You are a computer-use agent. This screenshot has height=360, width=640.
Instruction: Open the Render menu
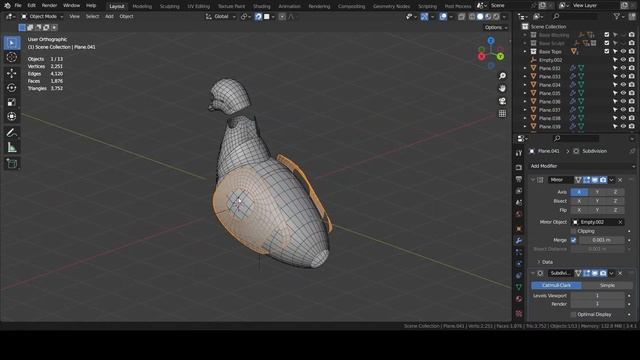tap(49, 6)
